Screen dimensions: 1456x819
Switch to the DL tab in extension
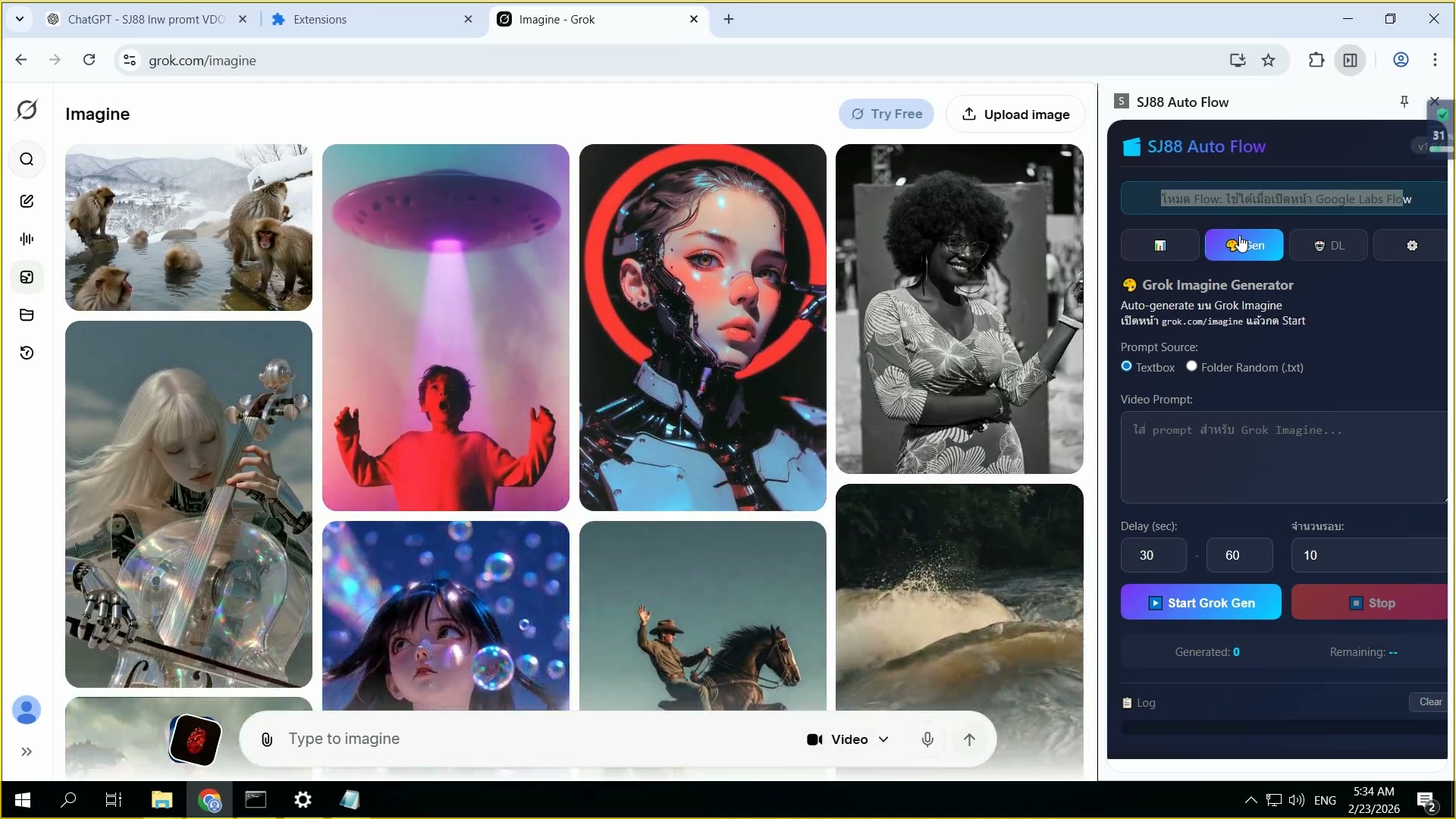point(1329,246)
